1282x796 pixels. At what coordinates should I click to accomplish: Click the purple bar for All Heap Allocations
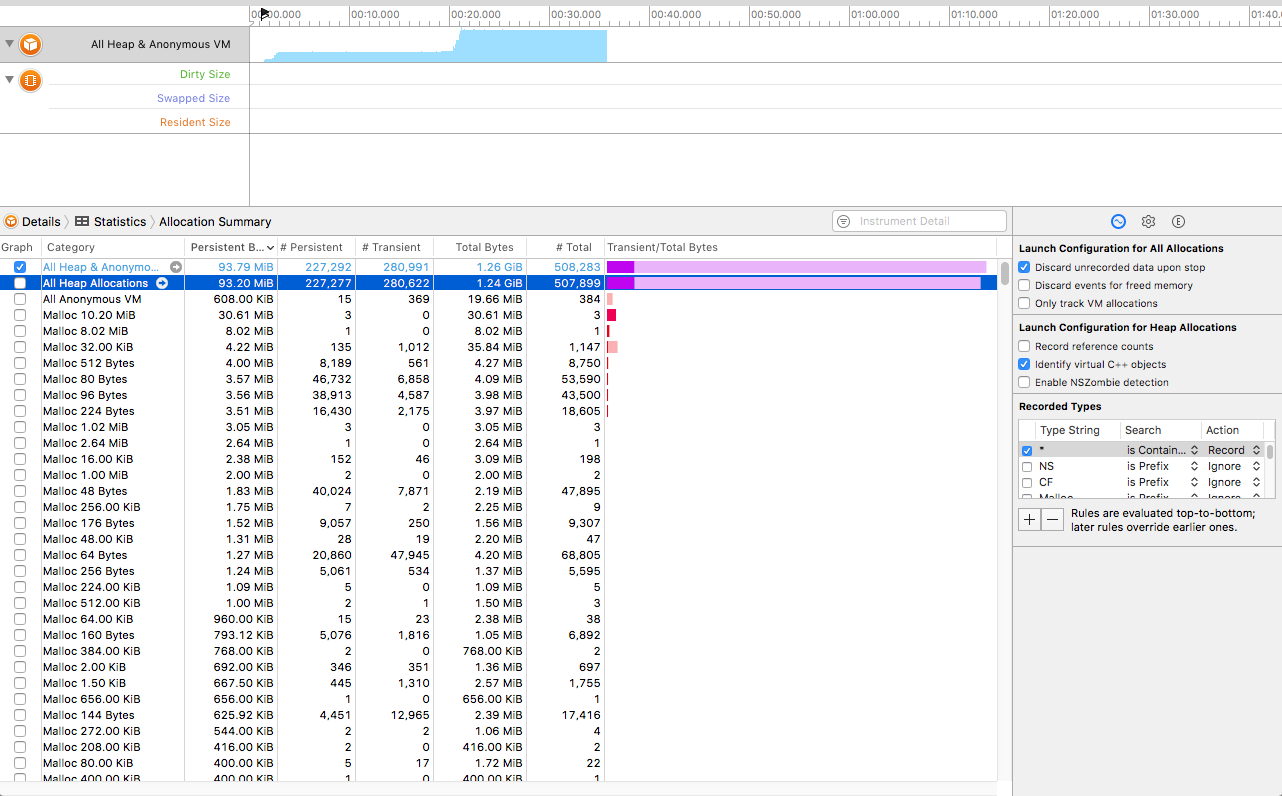[794, 283]
